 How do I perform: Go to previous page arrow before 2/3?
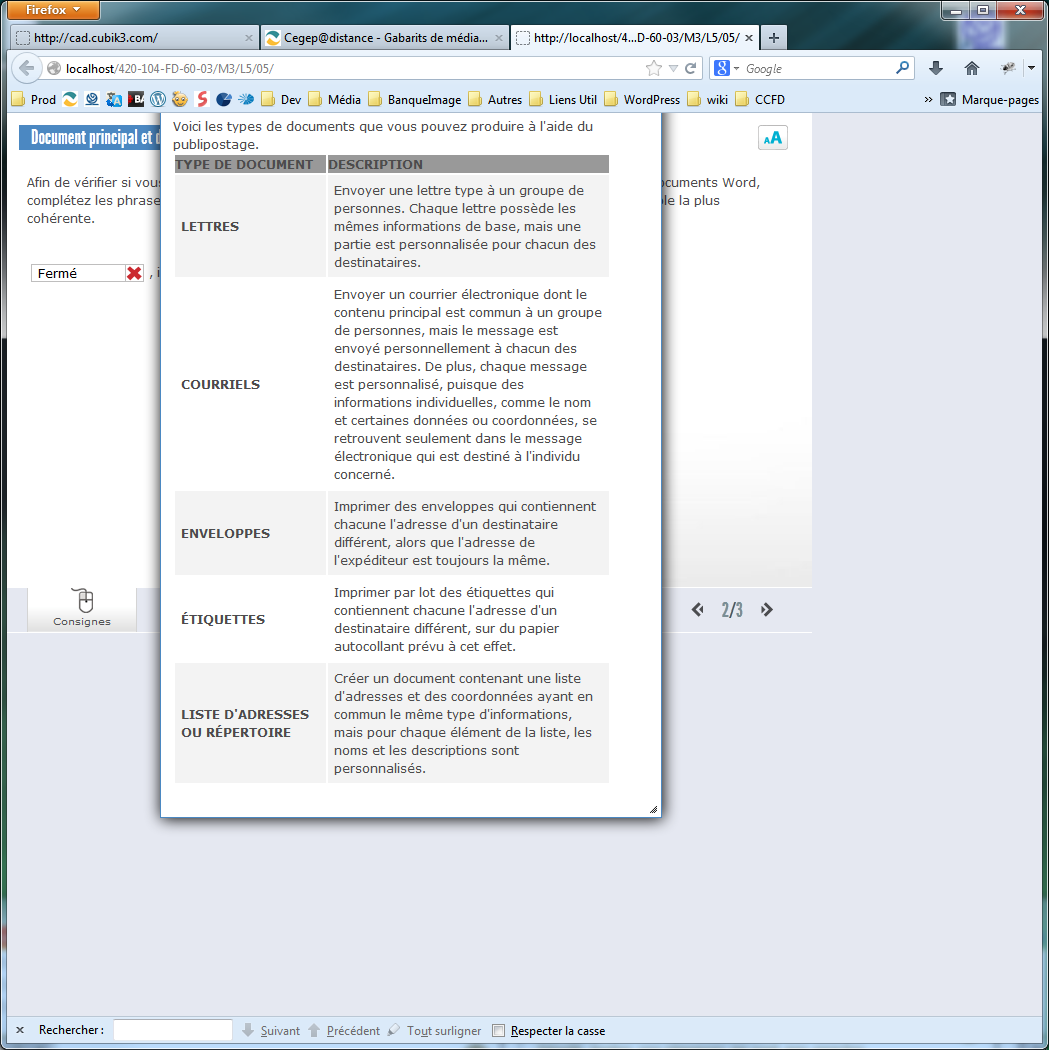697,610
